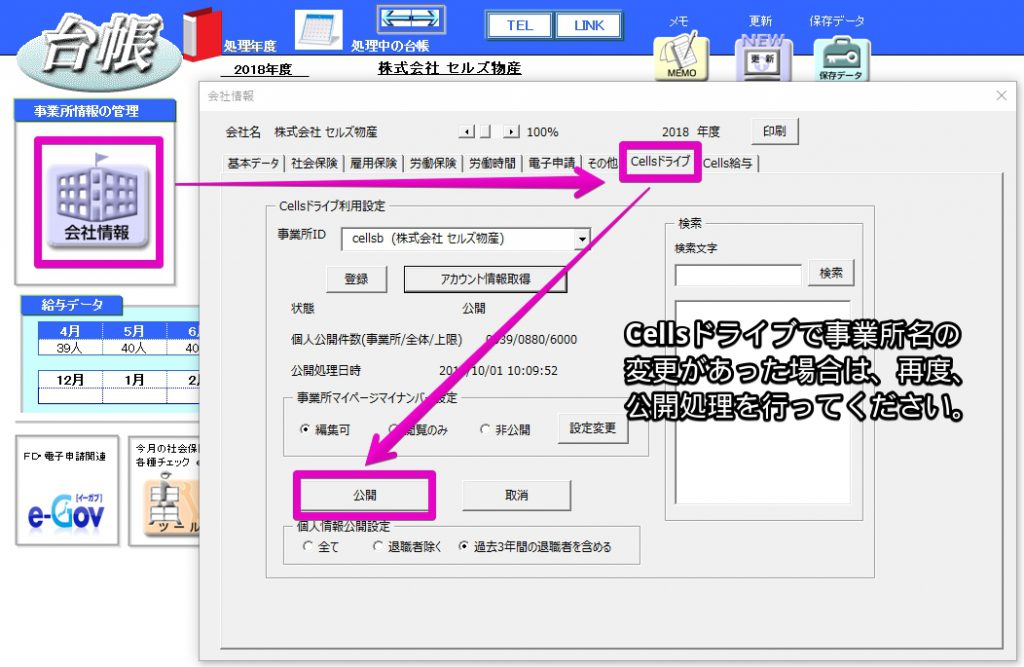Select 過去3年間の退職者を含める option

pyautogui.click(x=535, y=546)
